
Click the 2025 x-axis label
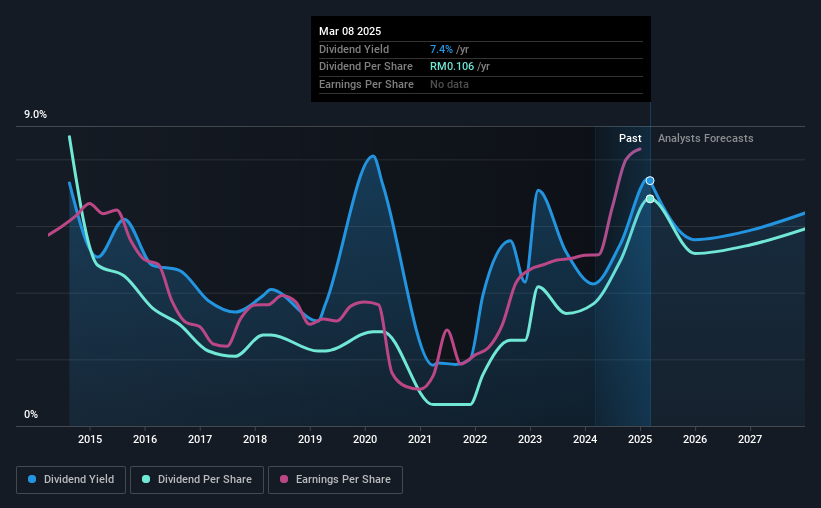click(x=640, y=439)
